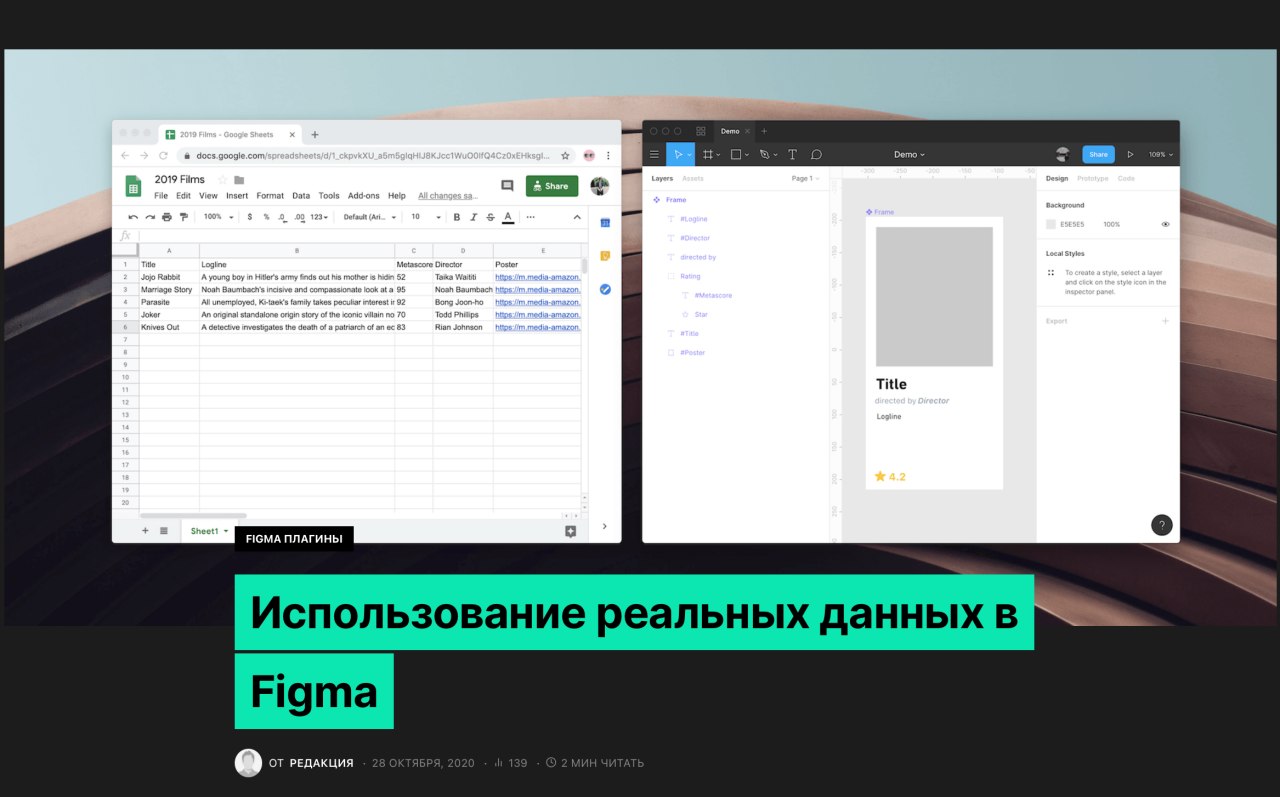Open Google Keep in the Sheets side panel
Image resolution: width=1280 pixels, height=797 pixels.
point(605,256)
